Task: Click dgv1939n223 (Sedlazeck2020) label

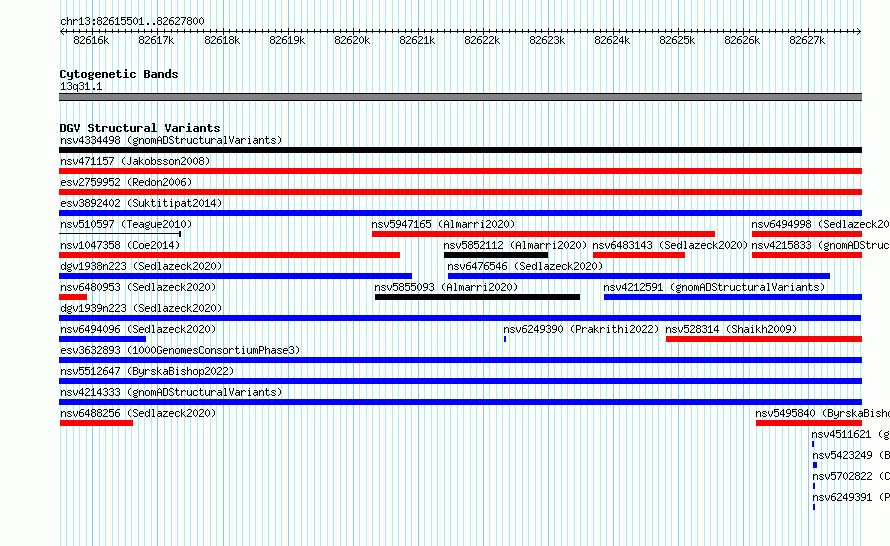Action: point(141,308)
